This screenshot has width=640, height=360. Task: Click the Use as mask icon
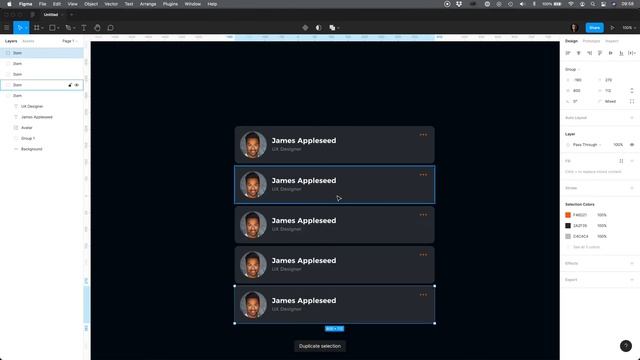coord(319,28)
